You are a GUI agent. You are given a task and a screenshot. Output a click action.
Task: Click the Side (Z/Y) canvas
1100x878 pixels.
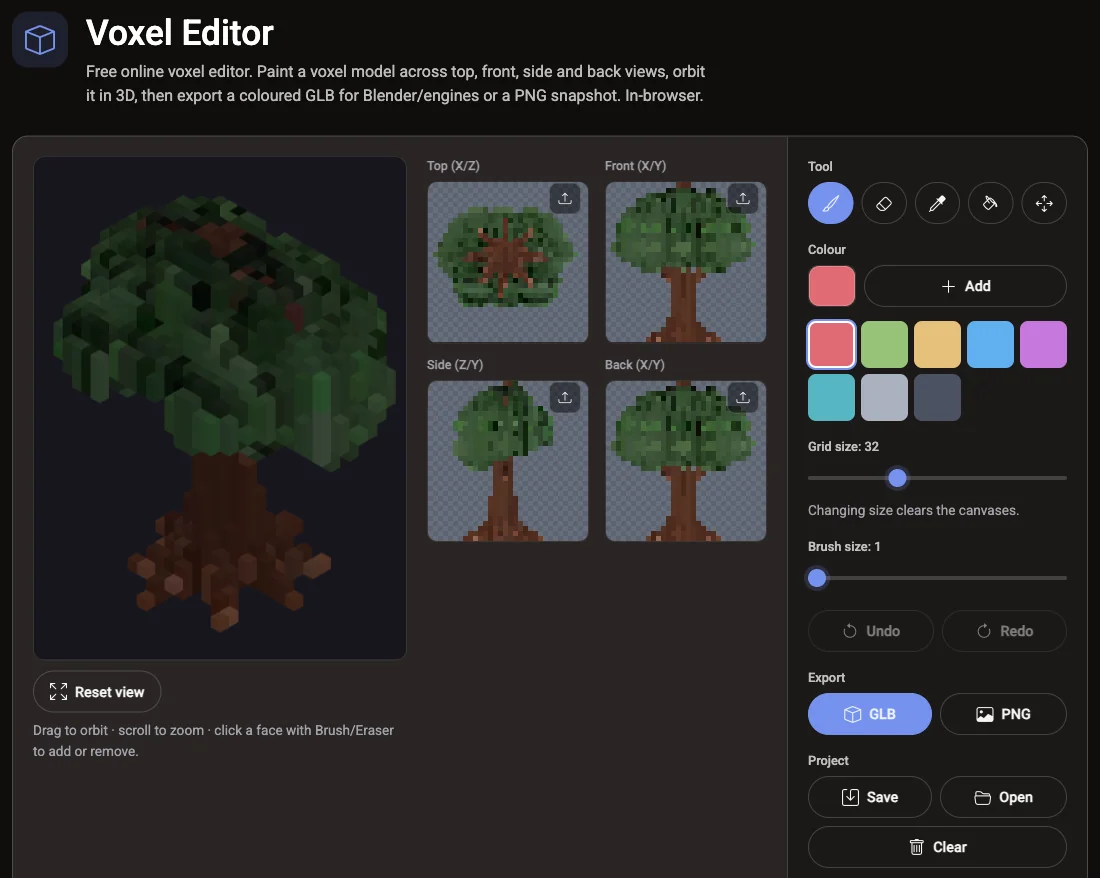click(x=508, y=461)
